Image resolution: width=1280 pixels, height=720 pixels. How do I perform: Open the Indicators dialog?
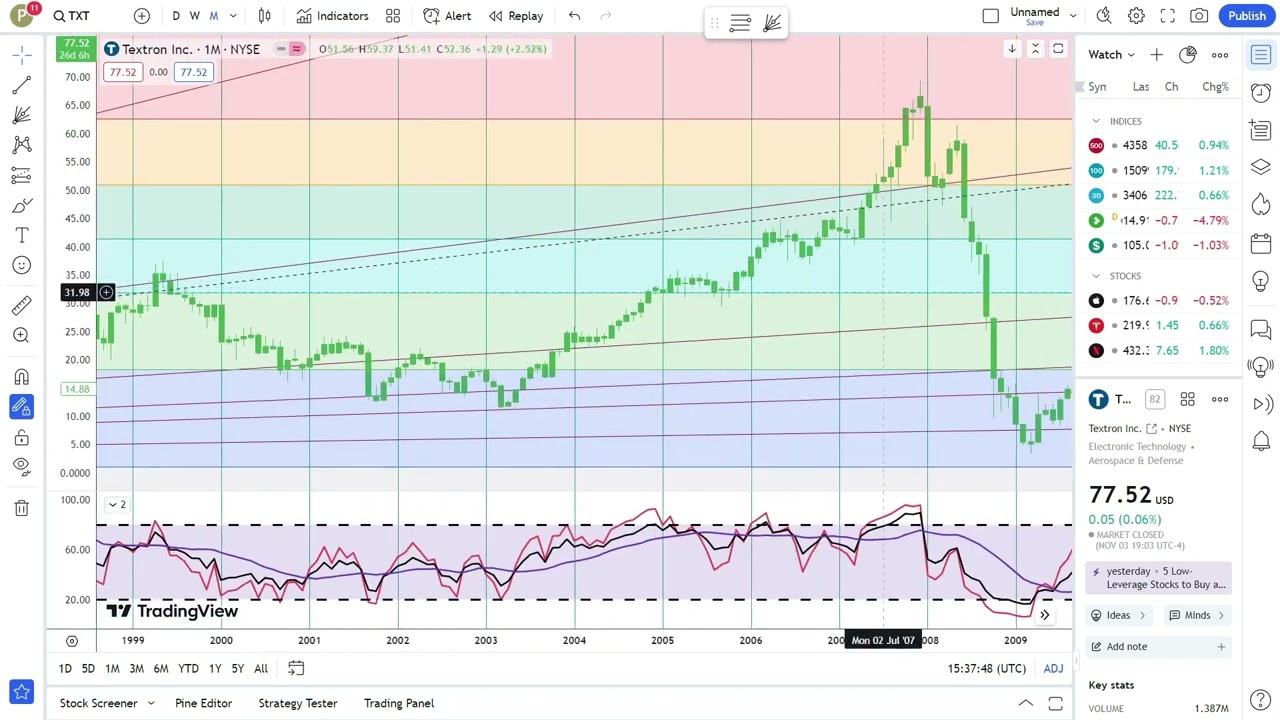point(332,16)
